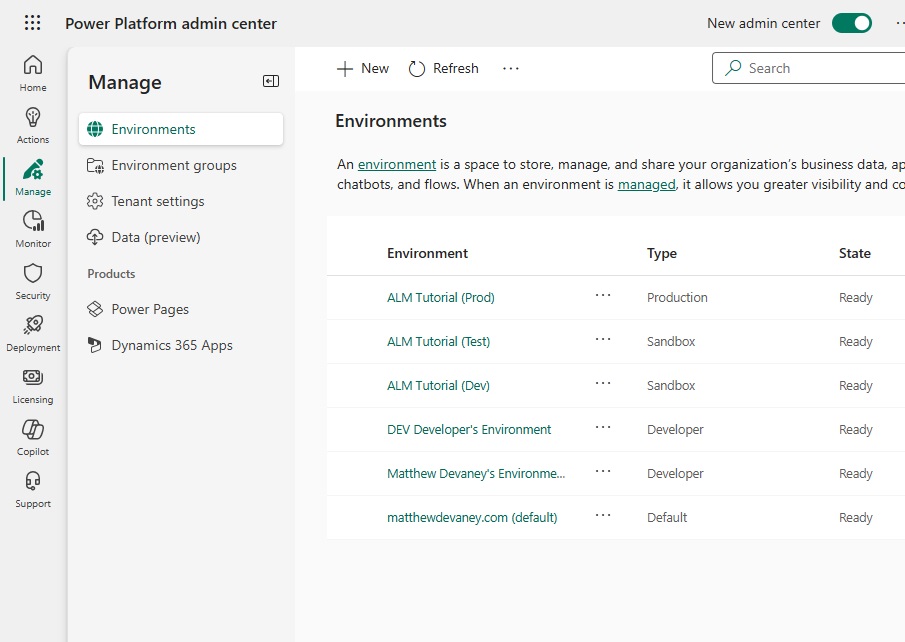Open more options for ALM Tutorial (Prod)
The width and height of the screenshot is (905, 642).
(603, 296)
